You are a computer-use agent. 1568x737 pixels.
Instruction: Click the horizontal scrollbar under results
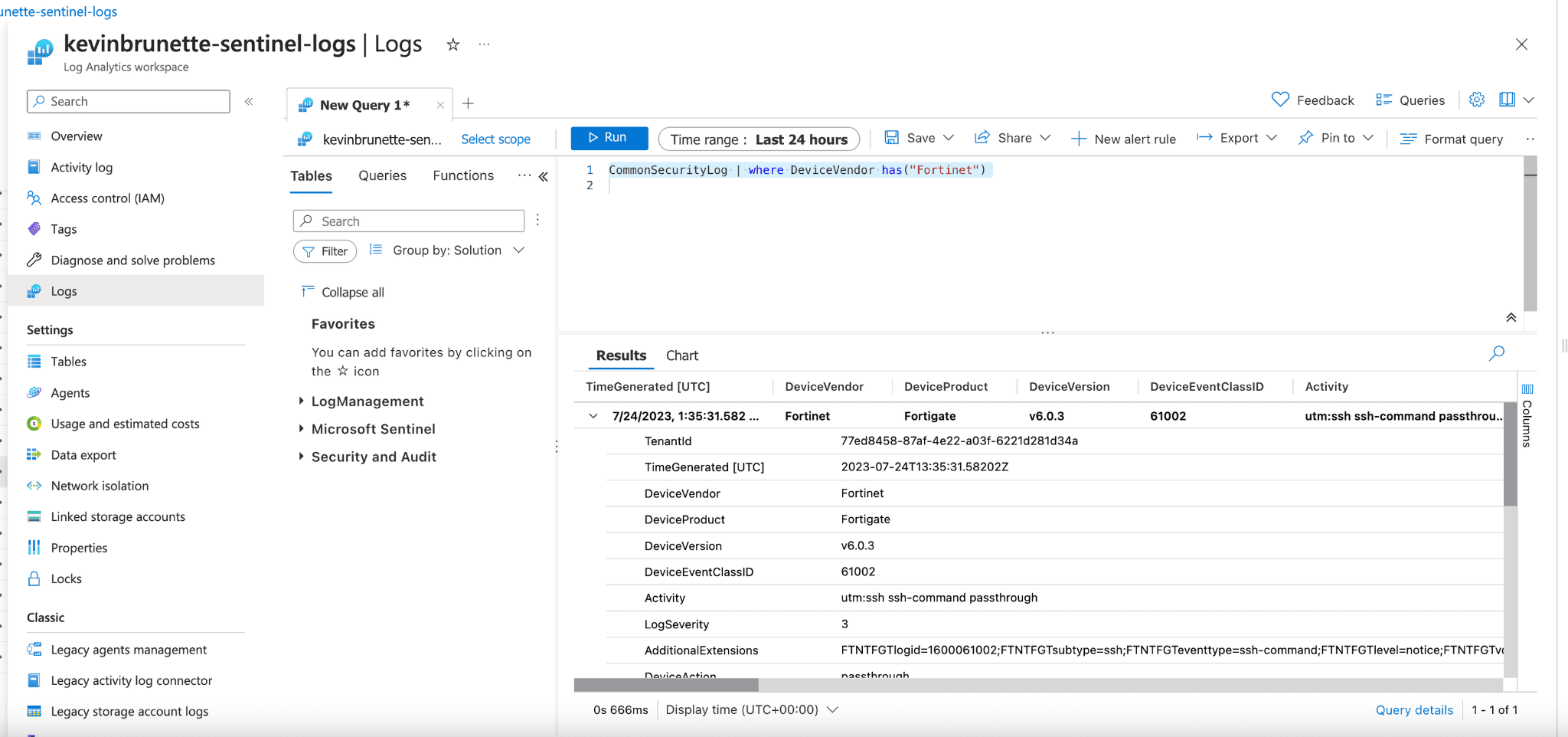(666, 684)
